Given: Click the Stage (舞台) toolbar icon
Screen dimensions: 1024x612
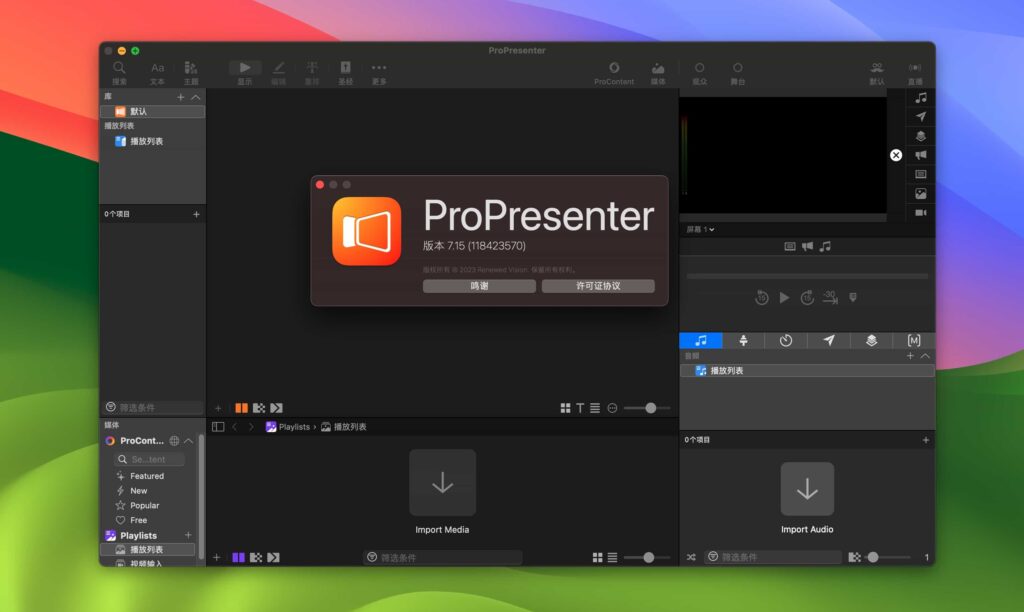Looking at the screenshot, I should point(737,68).
